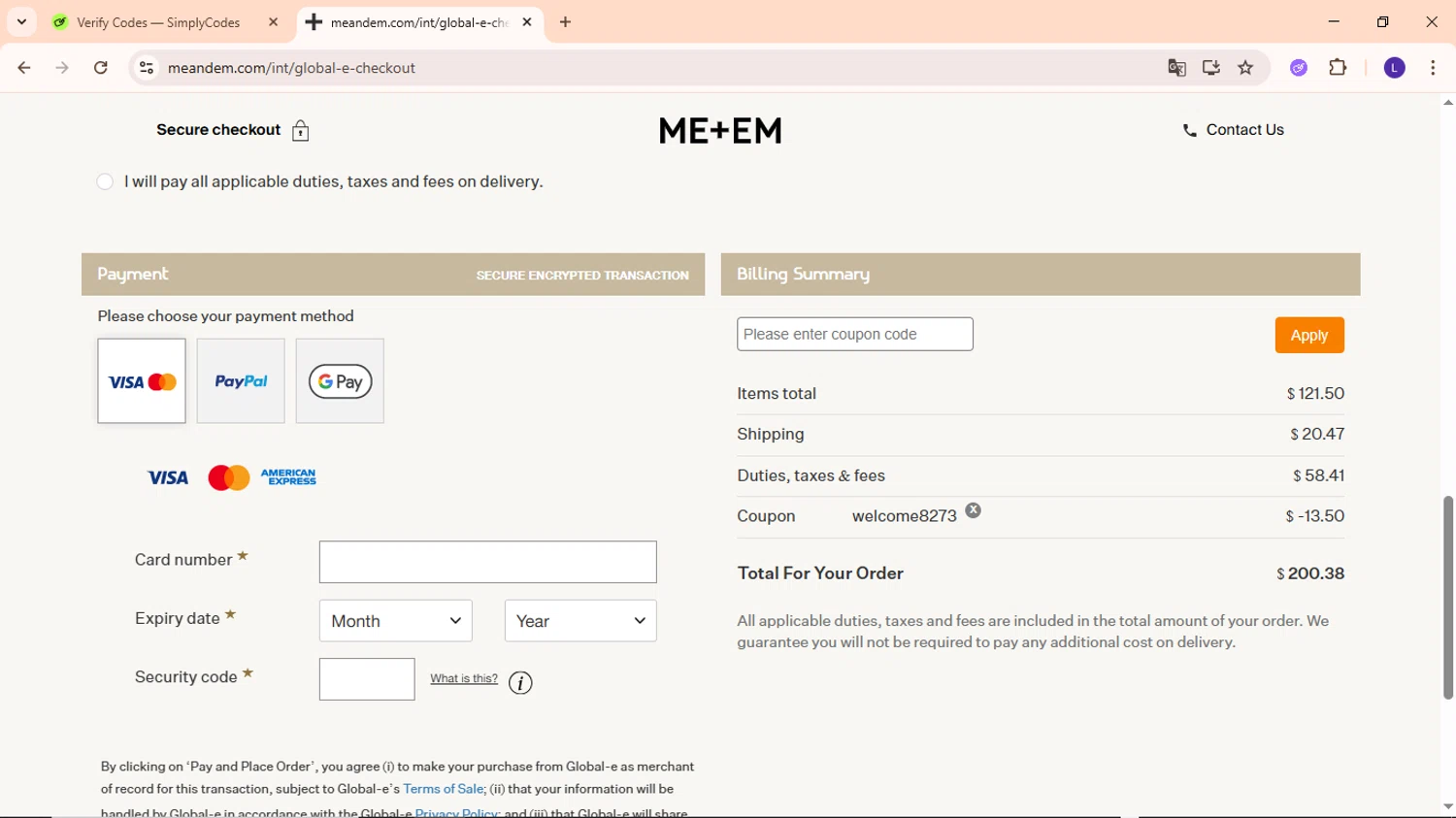Reload the checkout page
Viewport: 1456px width, 818px height.
click(x=101, y=68)
